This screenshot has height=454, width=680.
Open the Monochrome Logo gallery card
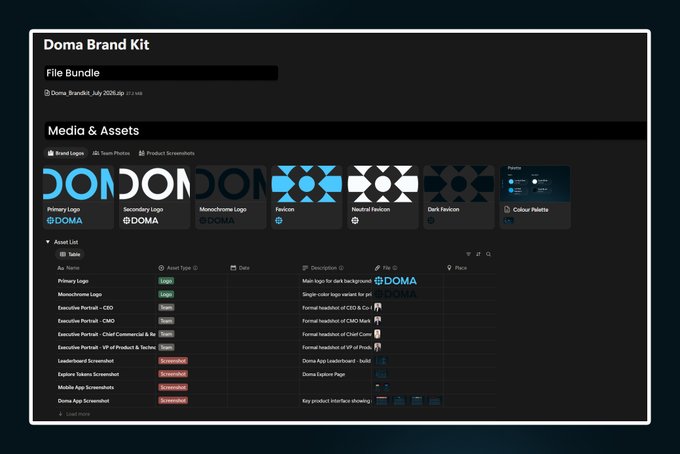(x=231, y=197)
